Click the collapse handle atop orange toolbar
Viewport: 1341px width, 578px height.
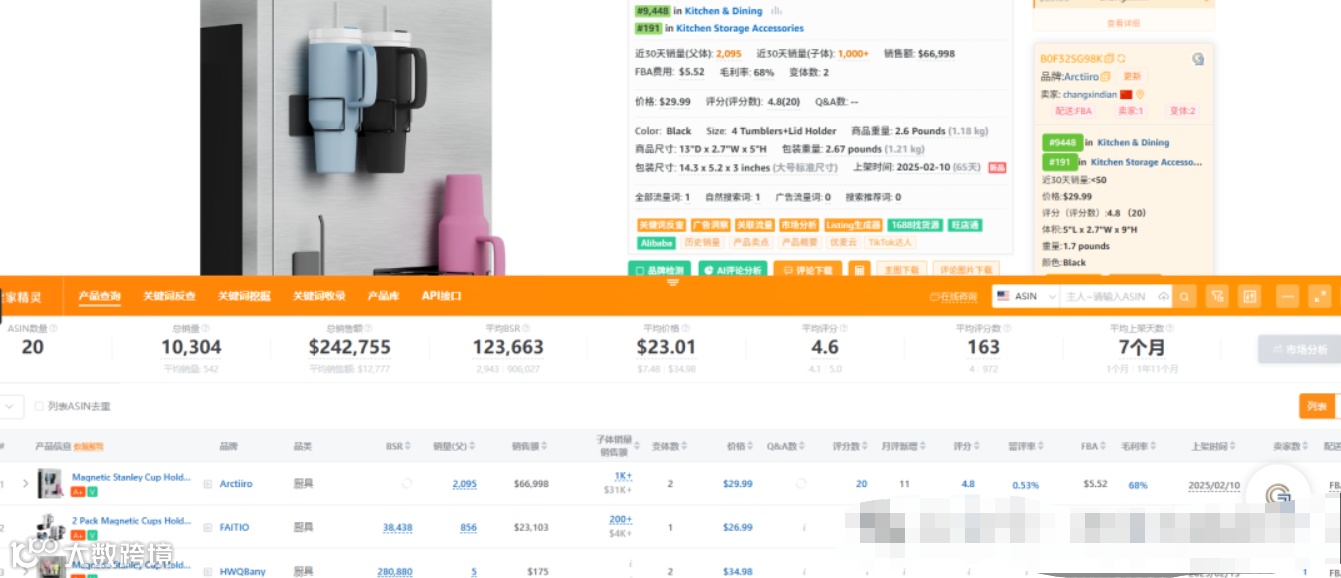point(672,283)
